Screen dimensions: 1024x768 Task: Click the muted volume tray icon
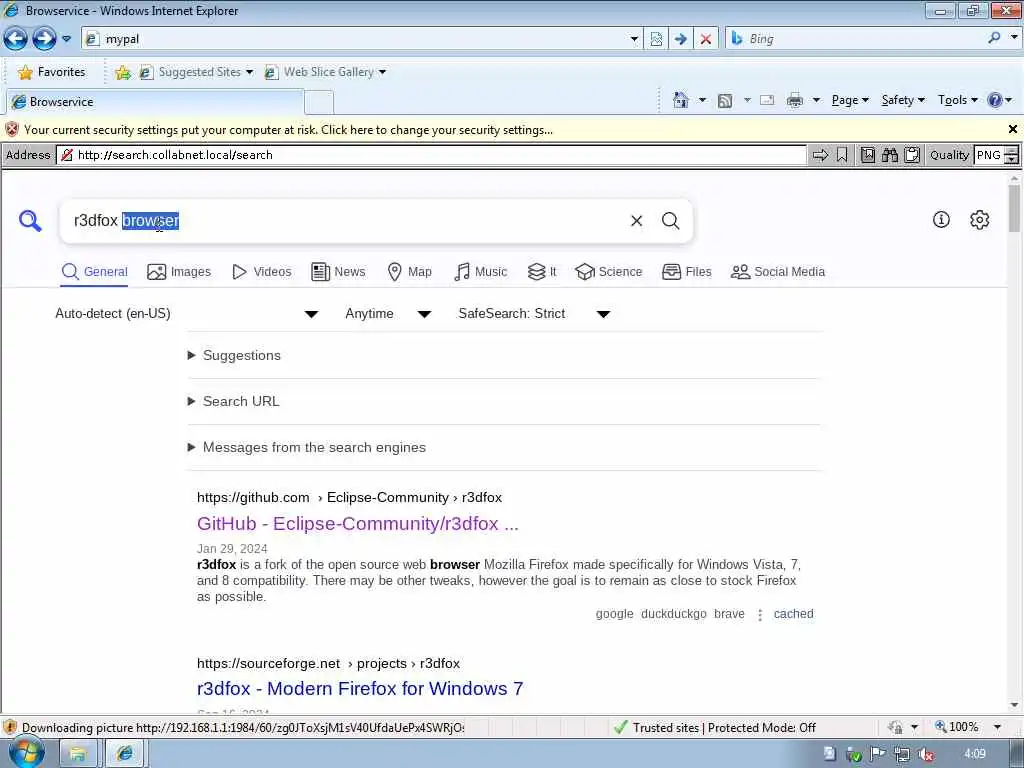pos(925,754)
